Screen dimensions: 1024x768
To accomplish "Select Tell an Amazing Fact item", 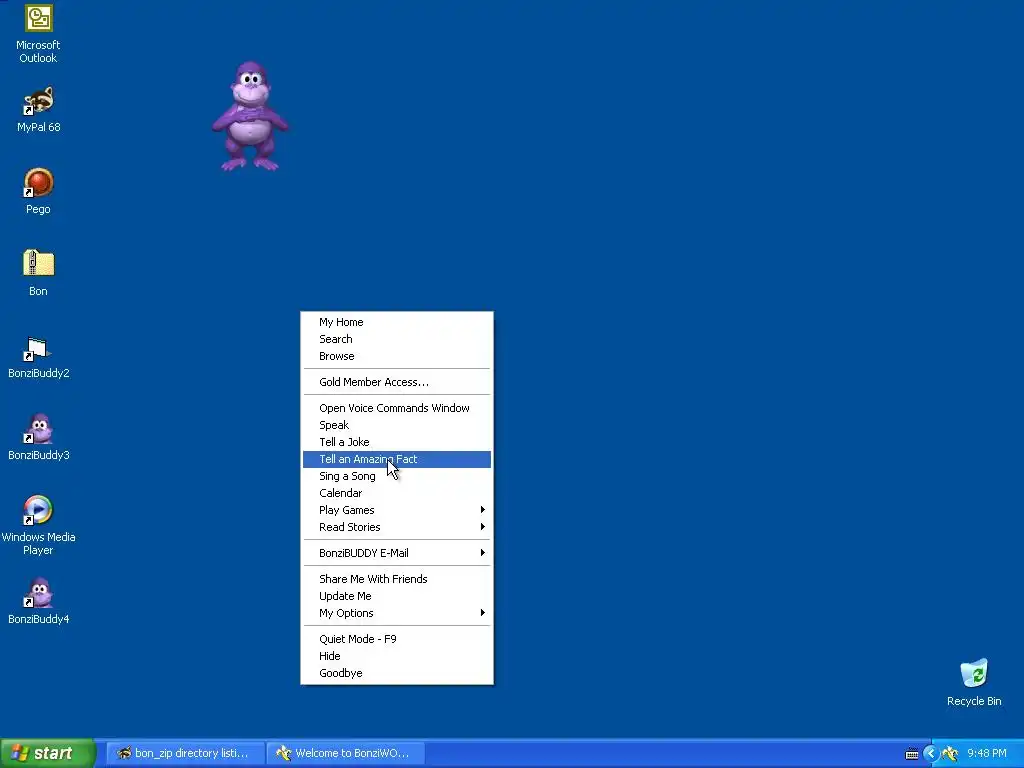I will pyautogui.click(x=396, y=459).
